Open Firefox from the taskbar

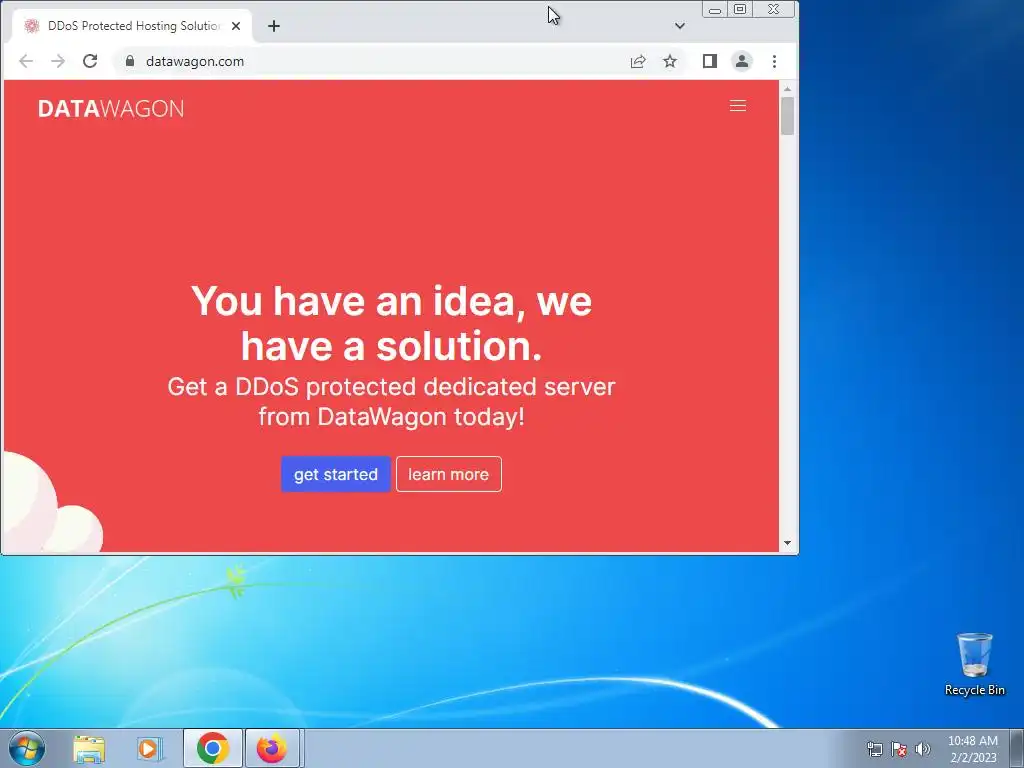pyautogui.click(x=272, y=748)
